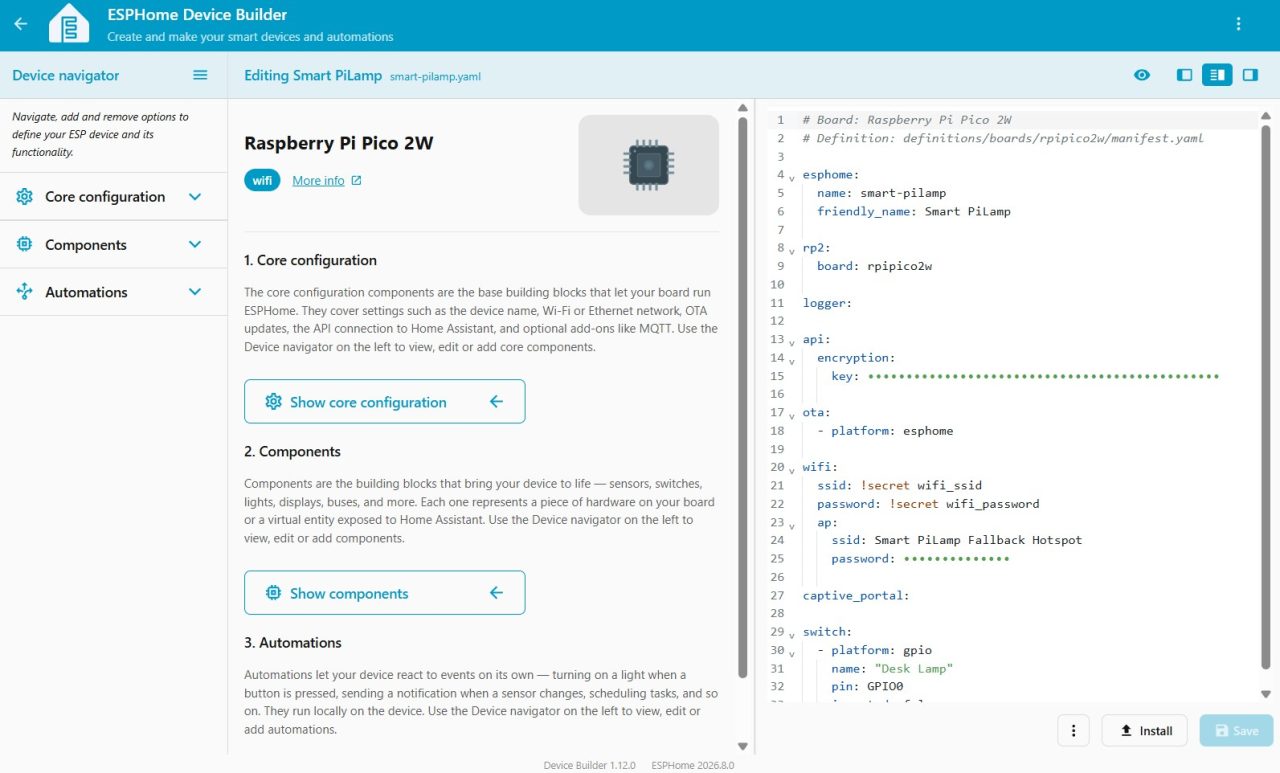Open the top-right three-dot menu

click(x=1239, y=24)
